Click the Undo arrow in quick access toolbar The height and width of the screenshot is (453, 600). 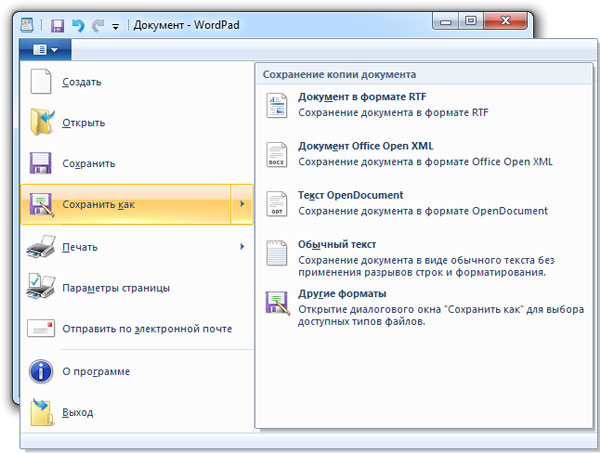(x=78, y=26)
